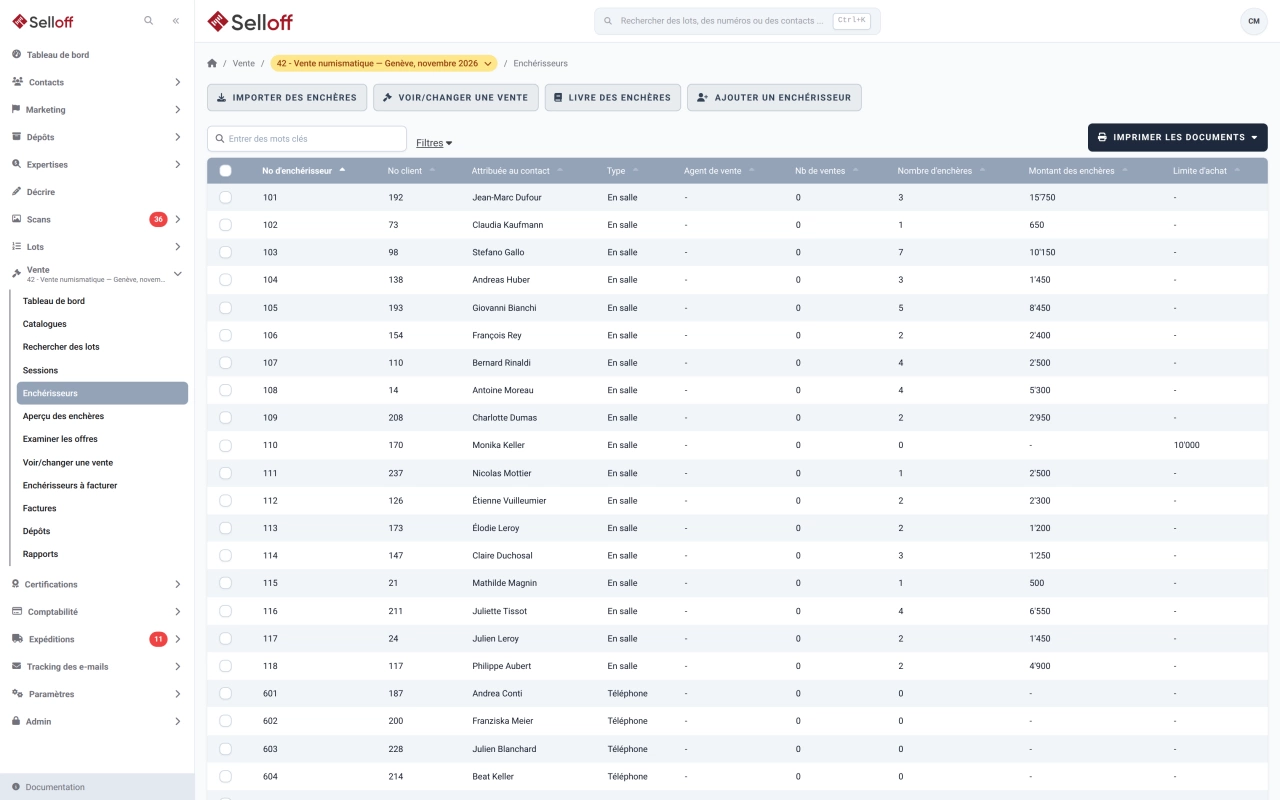
Task: Click the Documentation info icon
Action: click(x=16, y=787)
